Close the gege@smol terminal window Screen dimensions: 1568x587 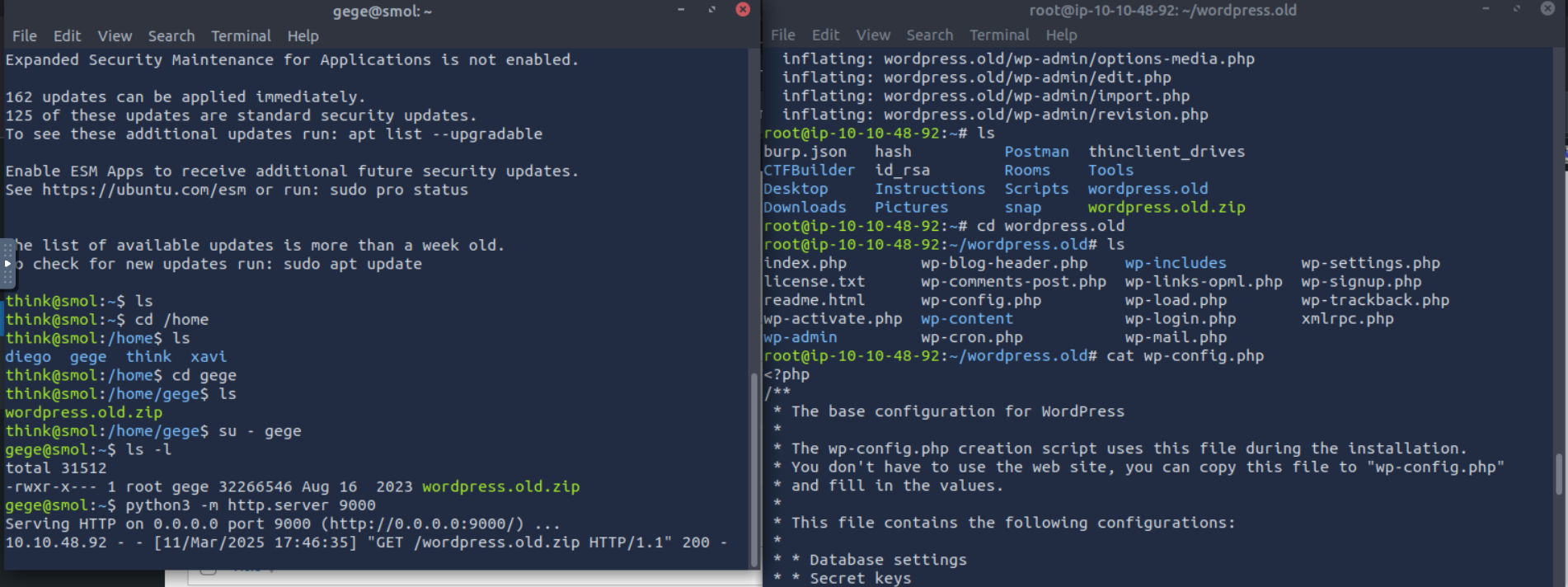click(x=743, y=10)
